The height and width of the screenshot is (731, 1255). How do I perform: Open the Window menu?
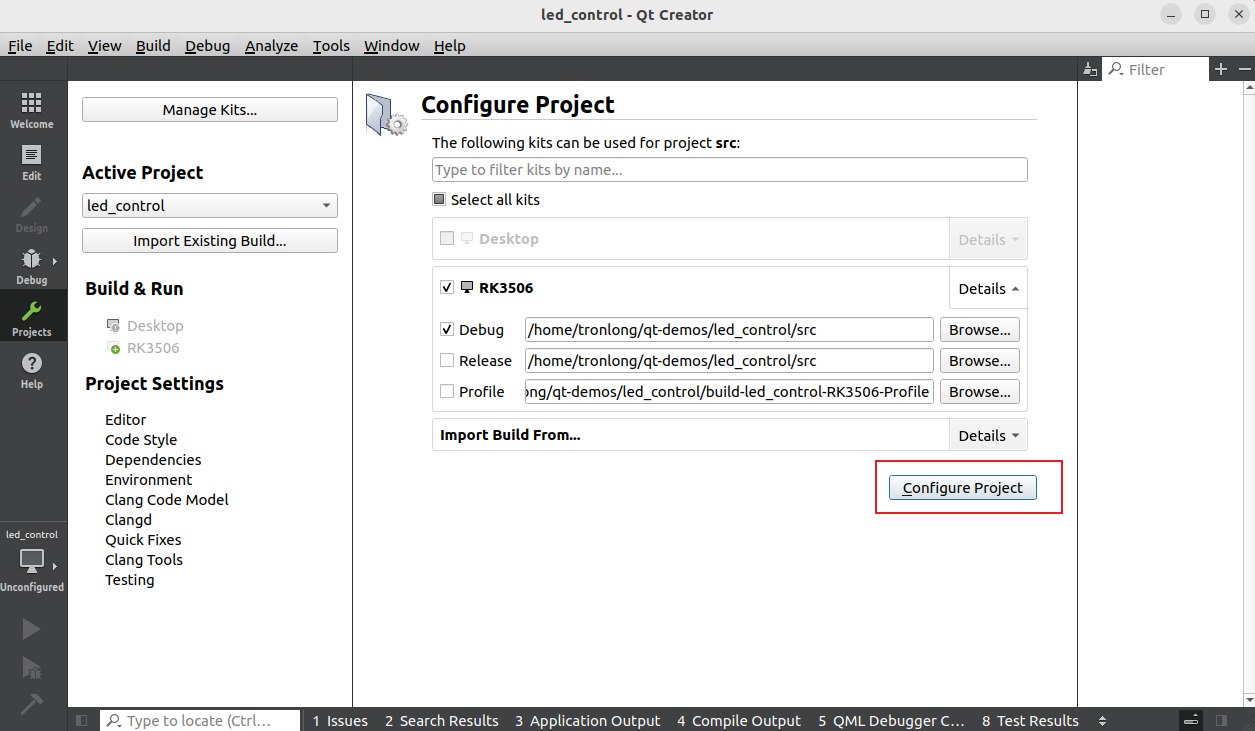pos(391,45)
